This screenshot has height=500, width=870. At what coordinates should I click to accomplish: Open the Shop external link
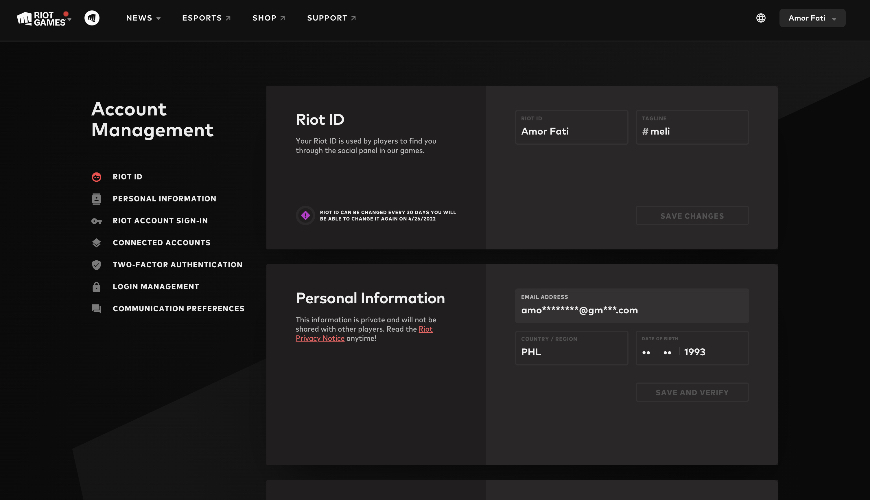point(269,18)
